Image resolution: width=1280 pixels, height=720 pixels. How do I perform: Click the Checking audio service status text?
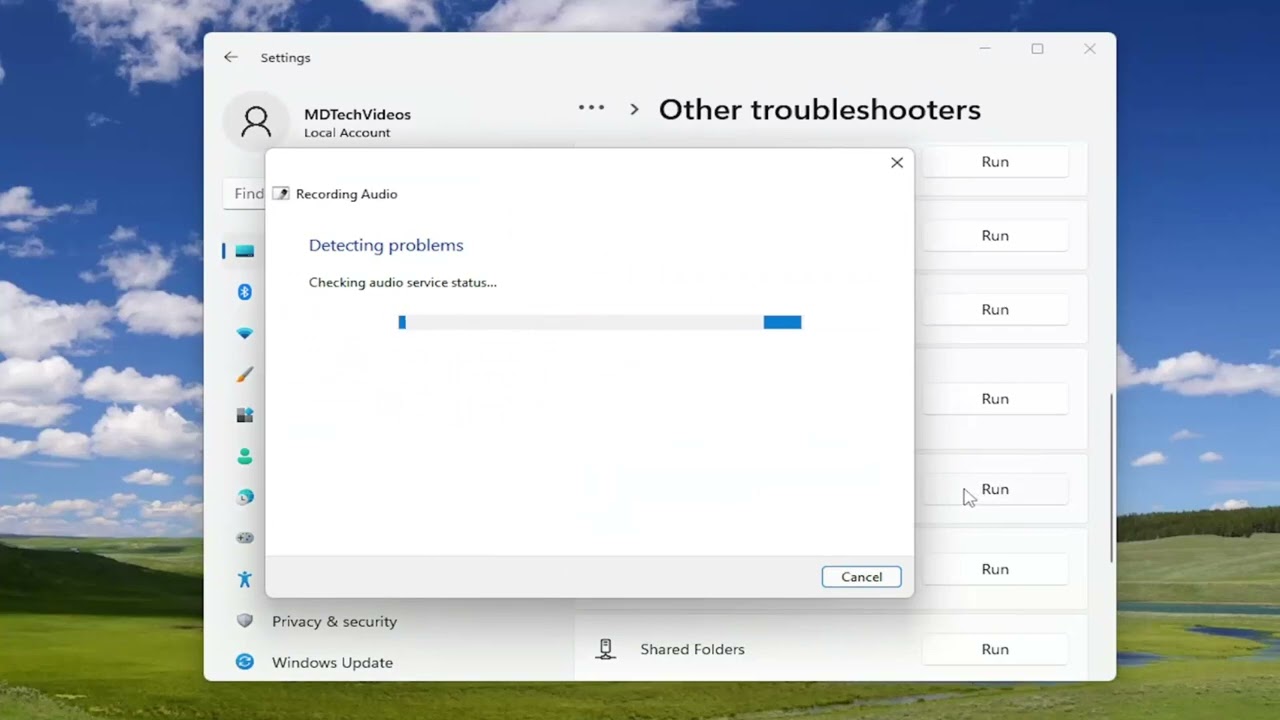click(x=402, y=282)
